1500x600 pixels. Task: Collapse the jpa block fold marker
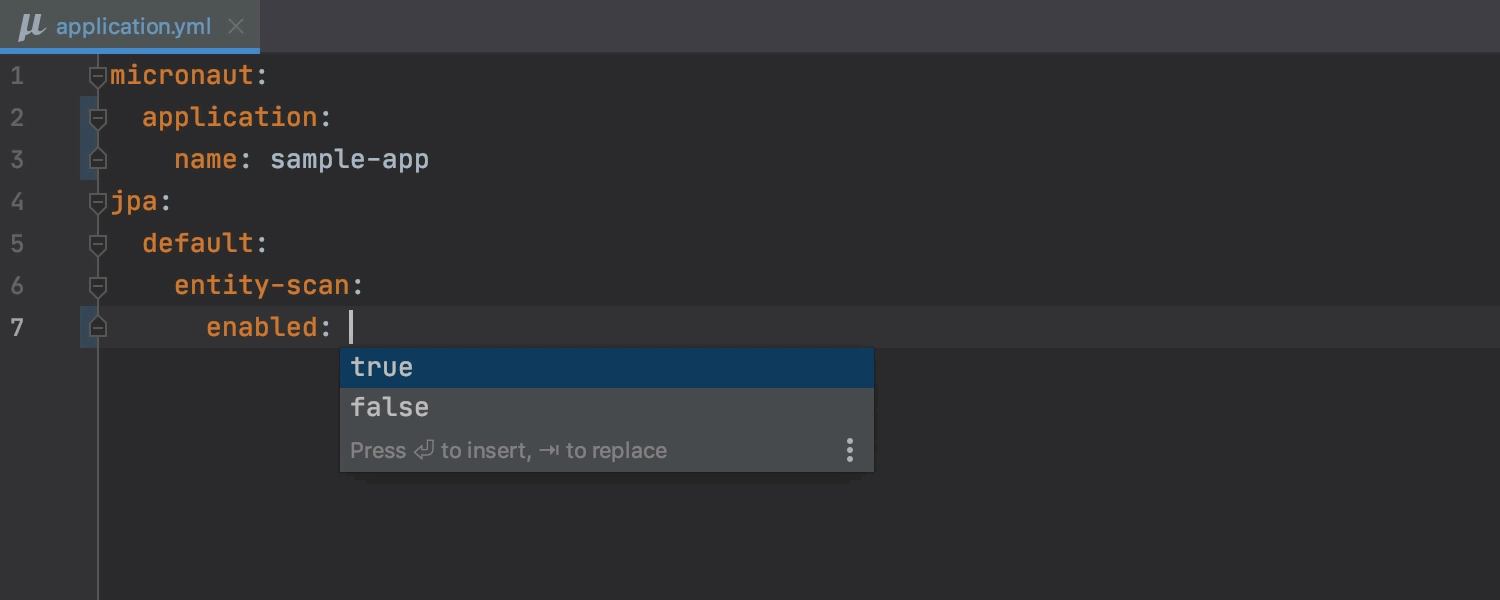coord(97,203)
